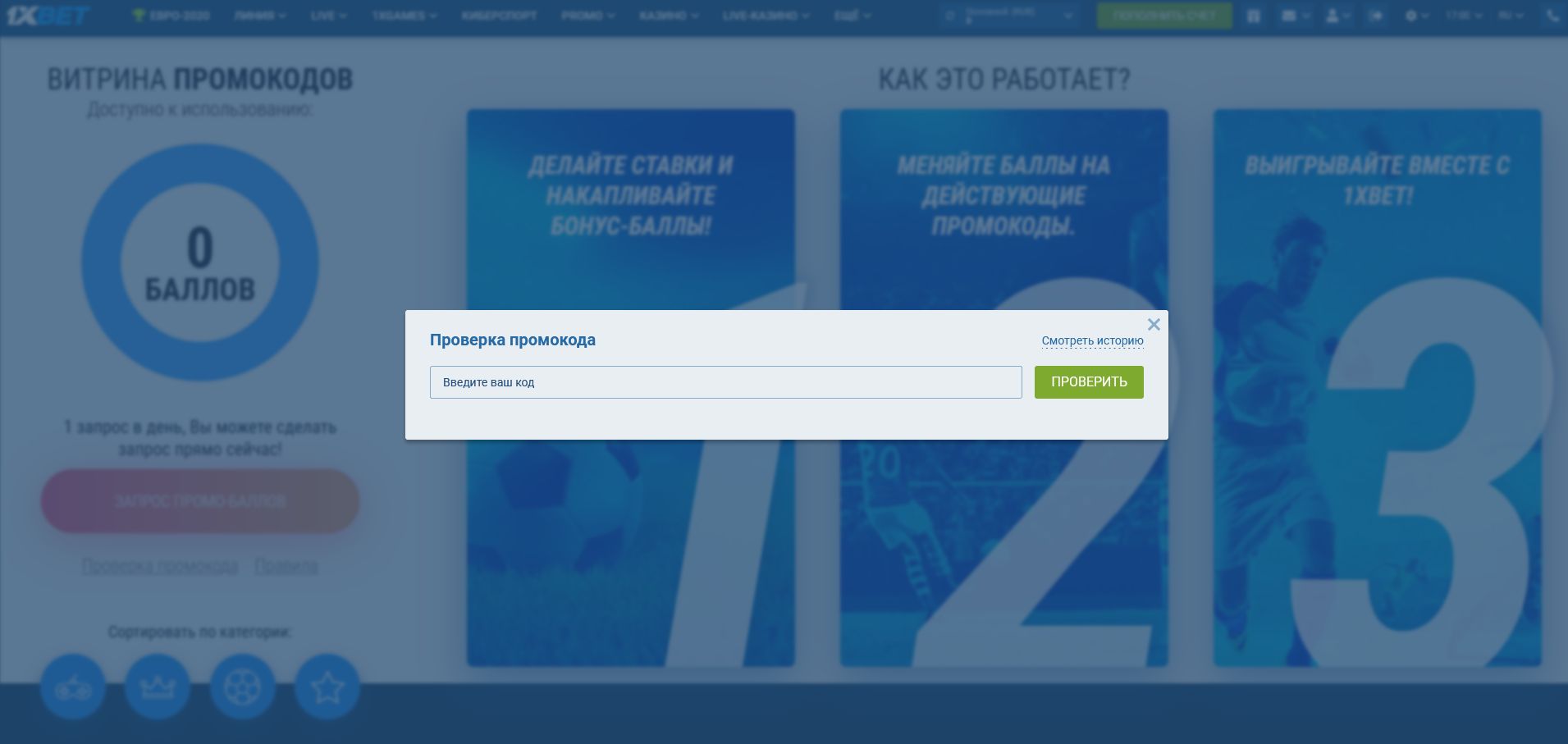Click the 1XBET logo
1568x744 pixels.
pos(48,16)
